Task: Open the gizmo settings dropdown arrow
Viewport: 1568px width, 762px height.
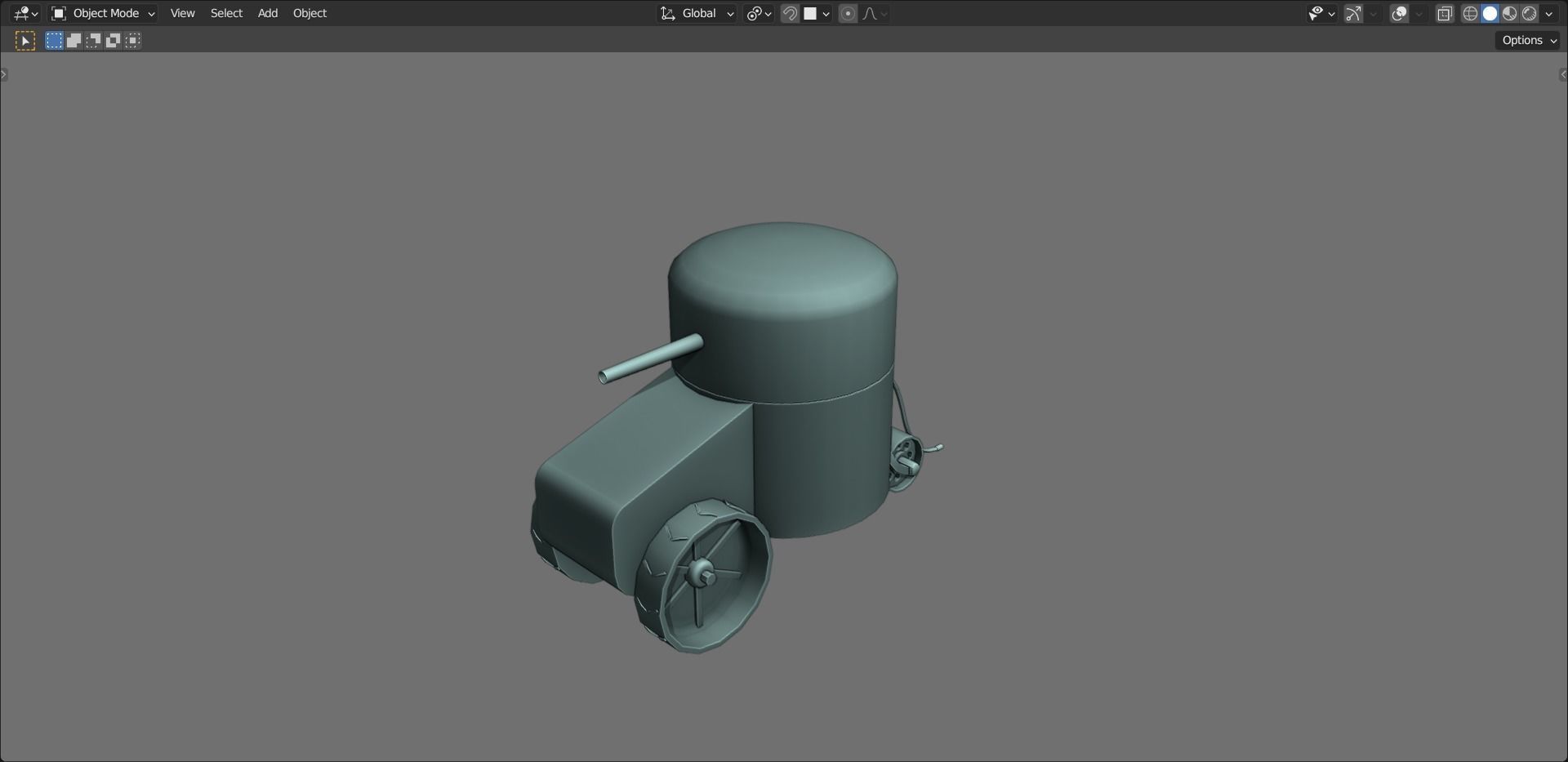Action: click(1374, 13)
